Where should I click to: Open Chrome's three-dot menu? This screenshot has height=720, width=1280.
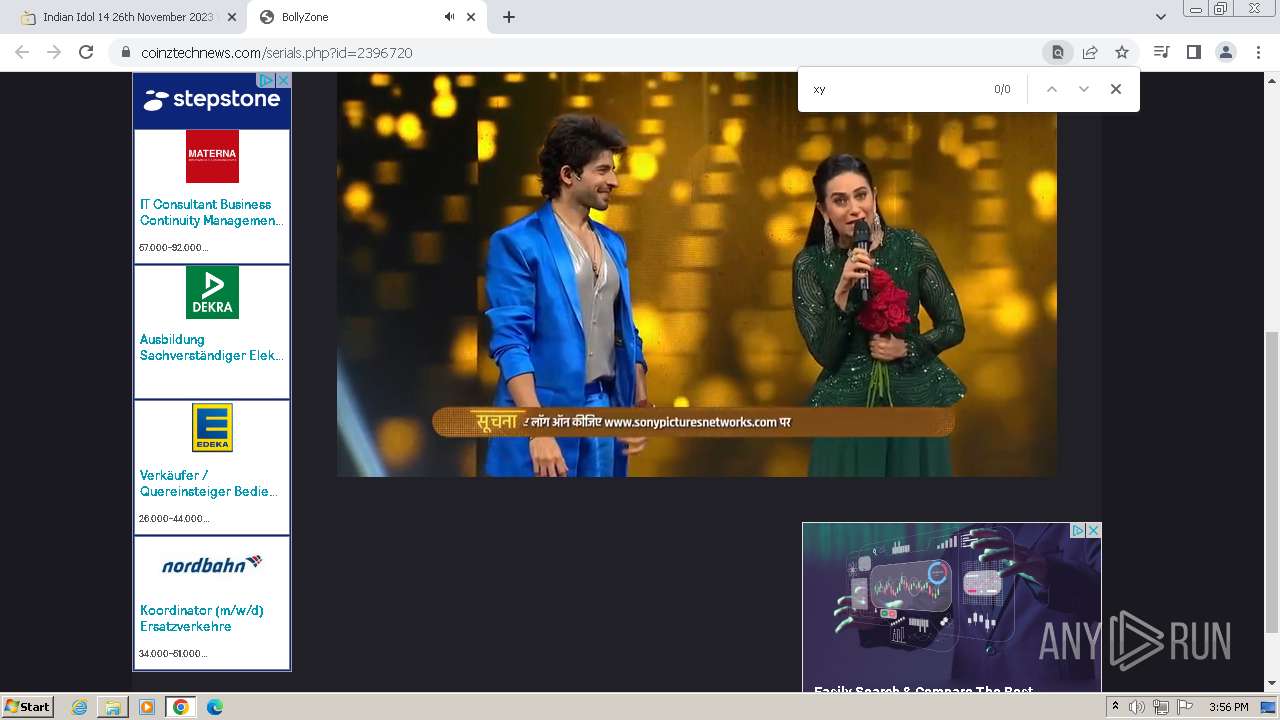pos(1258,52)
